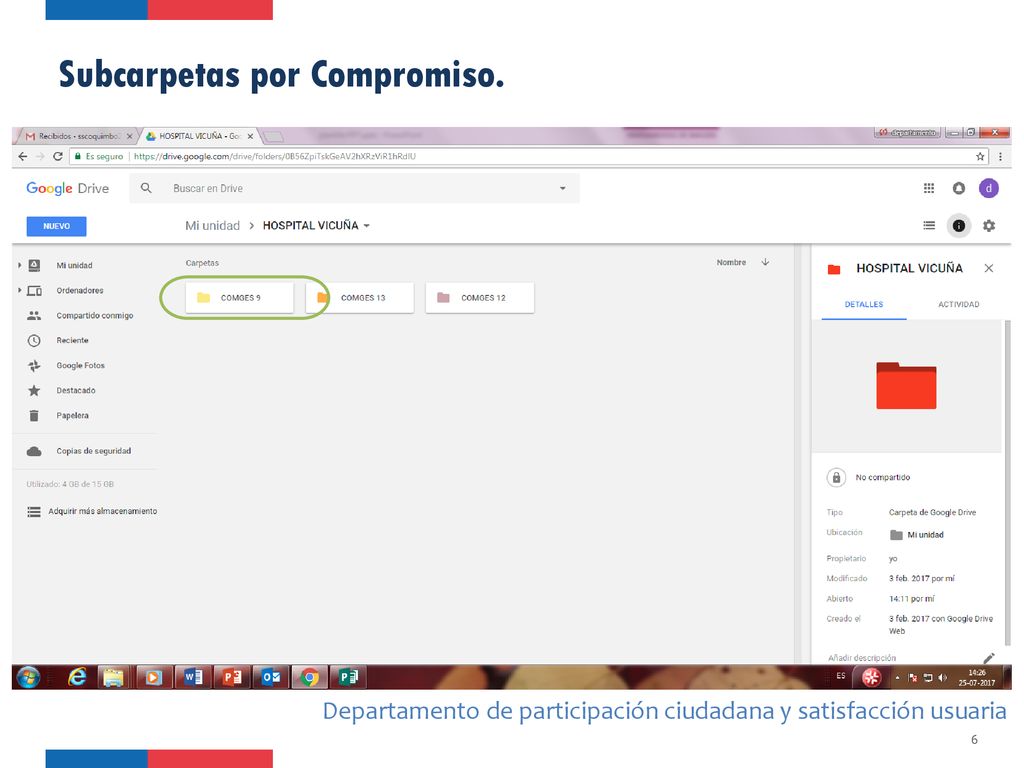Select Ordenadores in the sidebar

[x=79, y=290]
